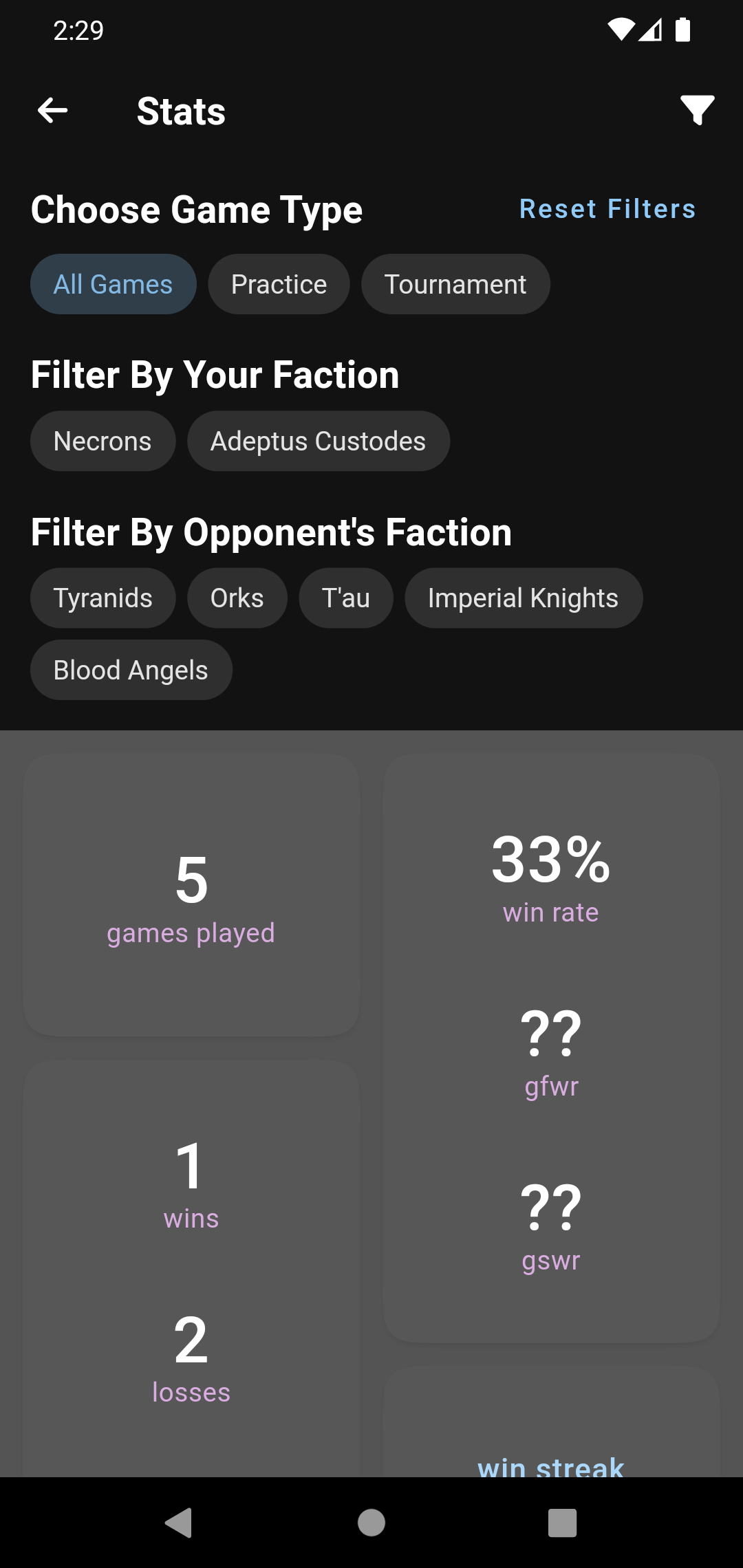This screenshot has height=1568, width=743.
Task: Filter your faction by Necrons
Action: tap(103, 442)
